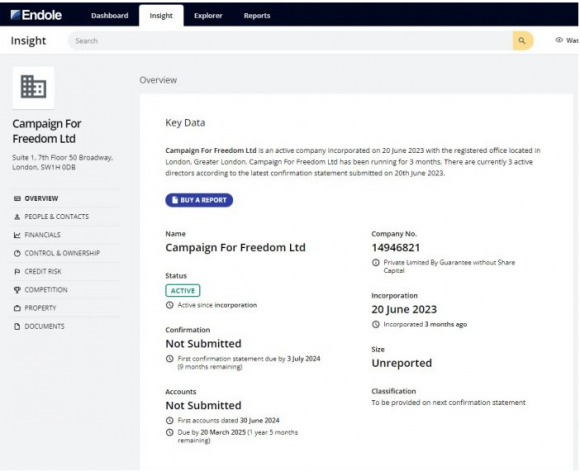Click the company building icon thumbnail
The image size is (580, 472).
33,88
